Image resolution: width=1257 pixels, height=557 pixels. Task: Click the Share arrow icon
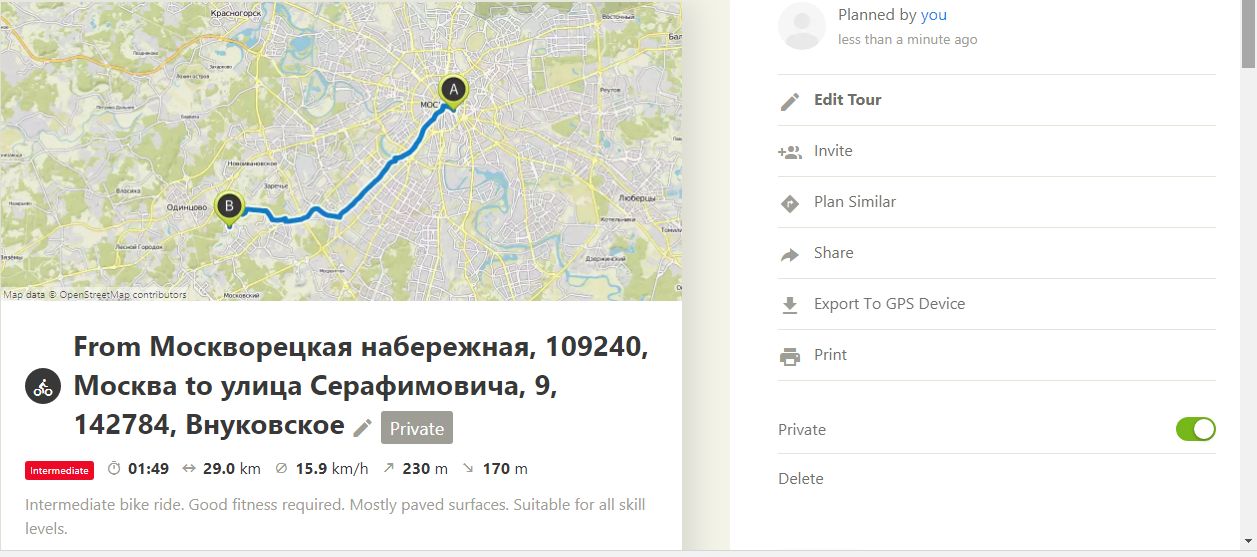(790, 254)
